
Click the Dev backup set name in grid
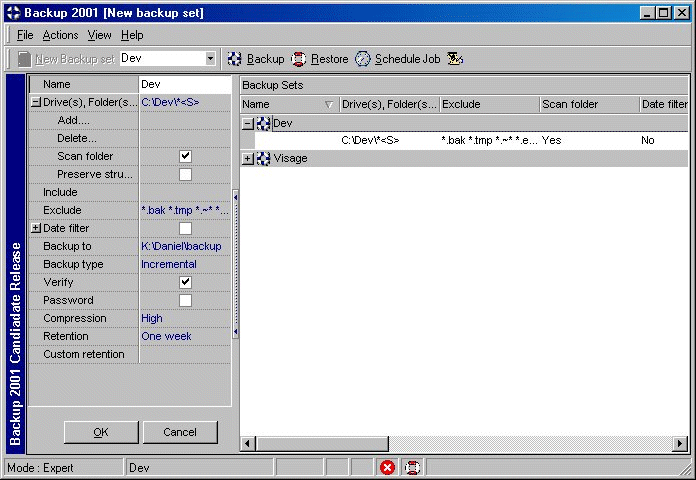tap(283, 123)
